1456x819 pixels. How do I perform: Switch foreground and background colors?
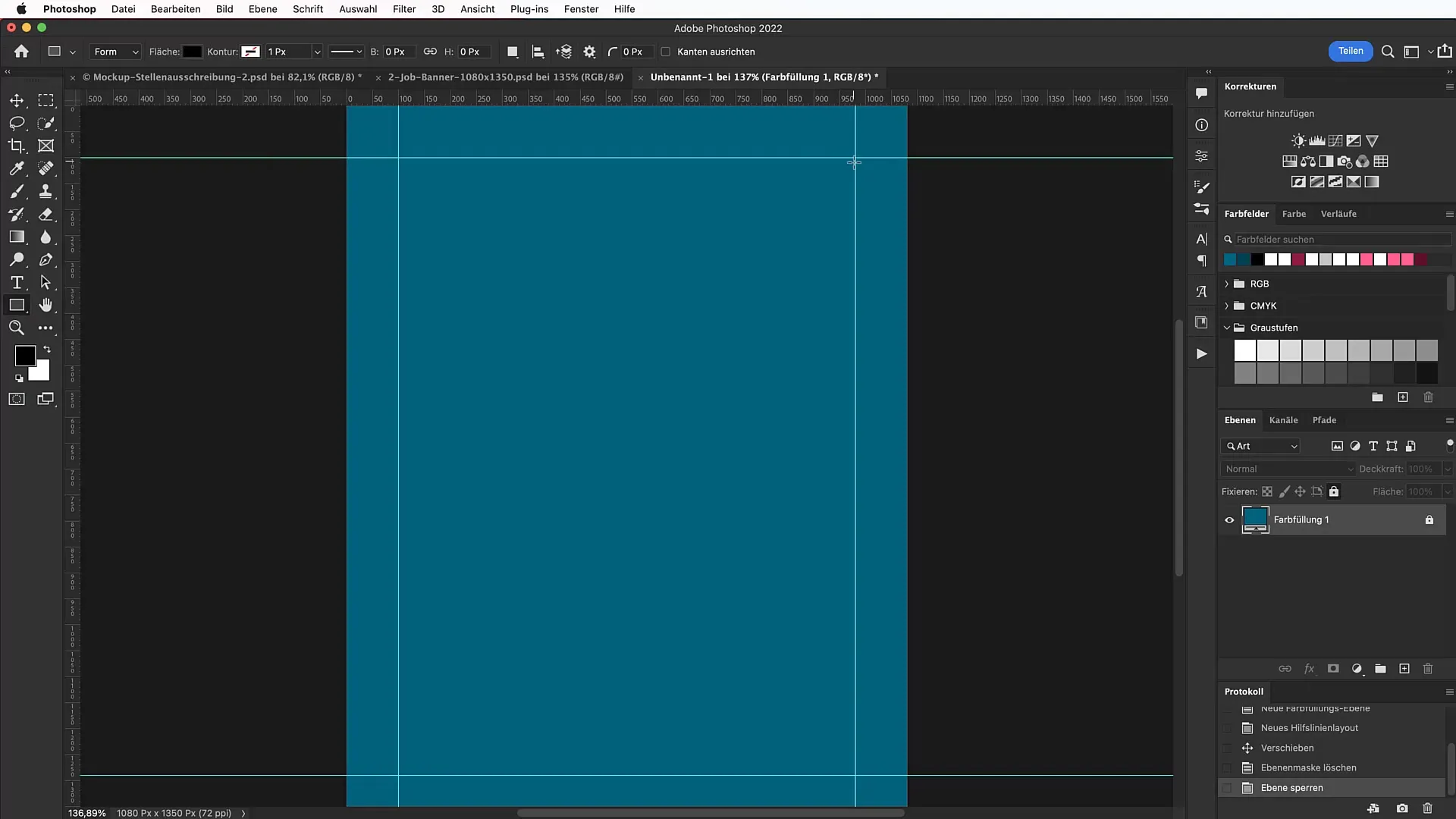[47, 350]
